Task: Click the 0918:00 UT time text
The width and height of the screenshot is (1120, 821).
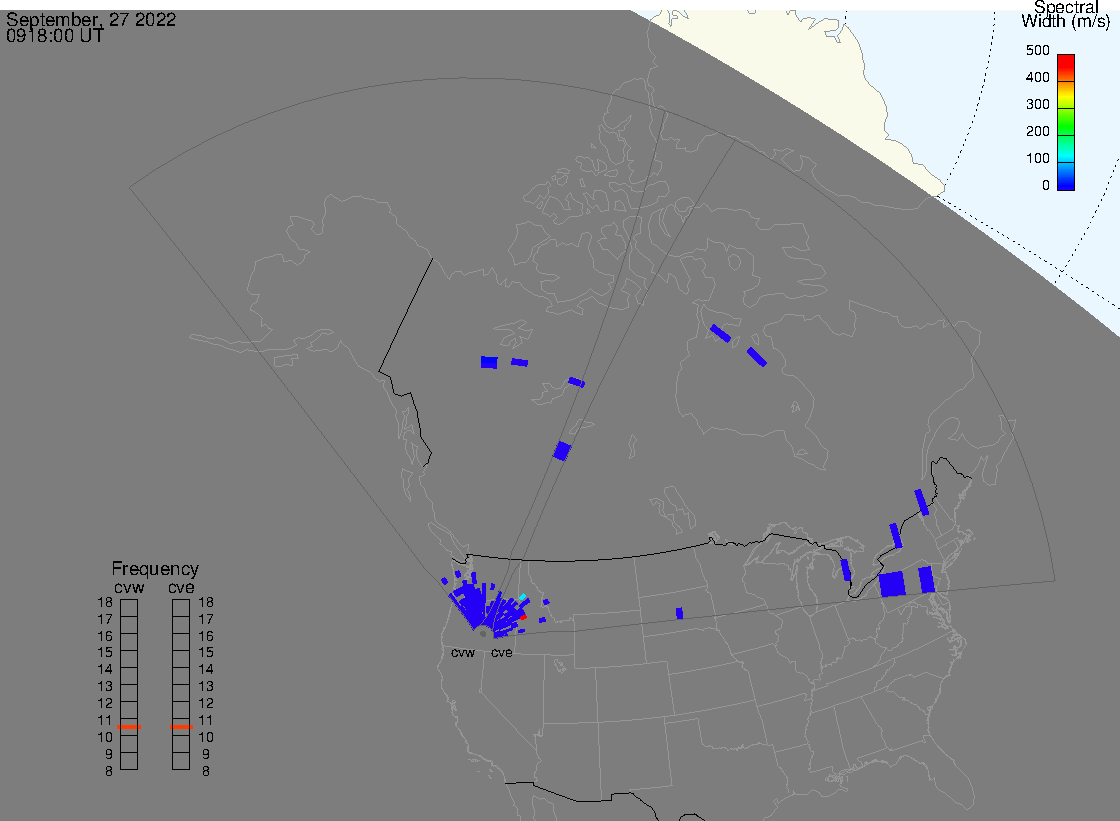Action: [55, 35]
